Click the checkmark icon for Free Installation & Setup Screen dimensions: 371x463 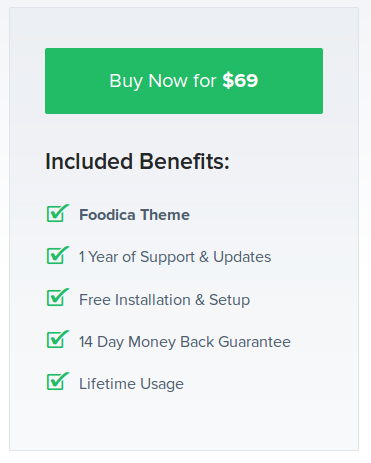click(58, 297)
